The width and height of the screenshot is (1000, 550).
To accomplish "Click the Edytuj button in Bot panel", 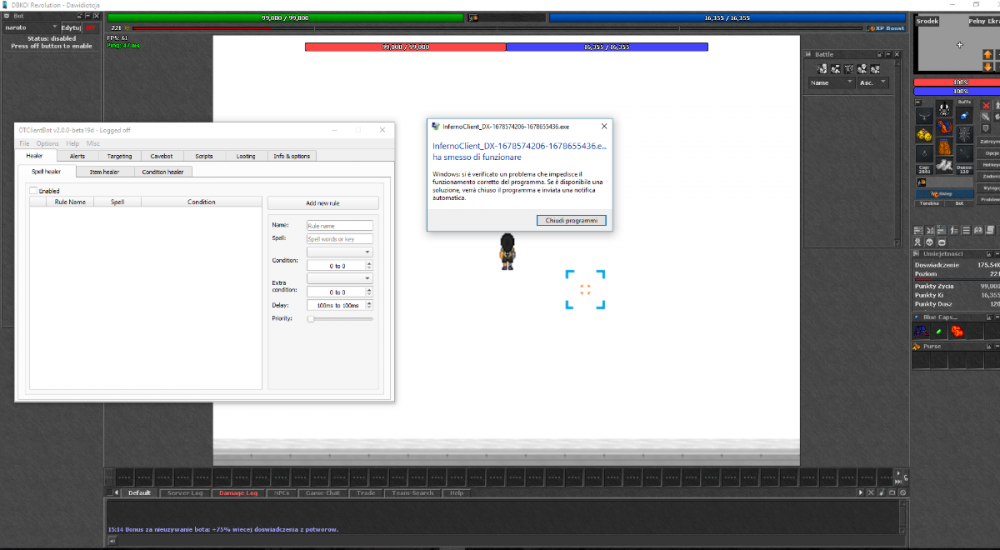I will click(x=71, y=27).
